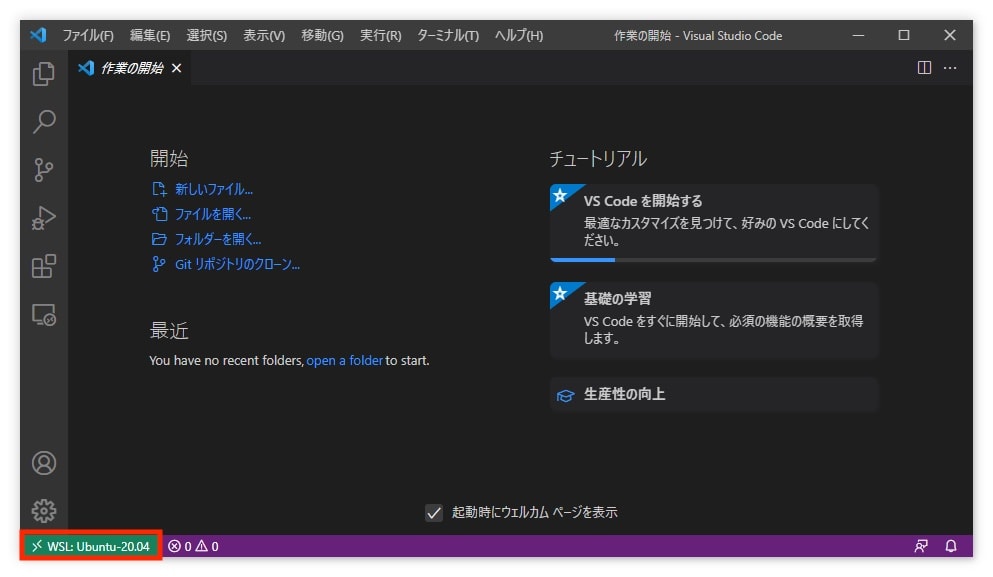Open the Extensions view icon
Image resolution: width=993 pixels, height=577 pixels.
point(44,266)
